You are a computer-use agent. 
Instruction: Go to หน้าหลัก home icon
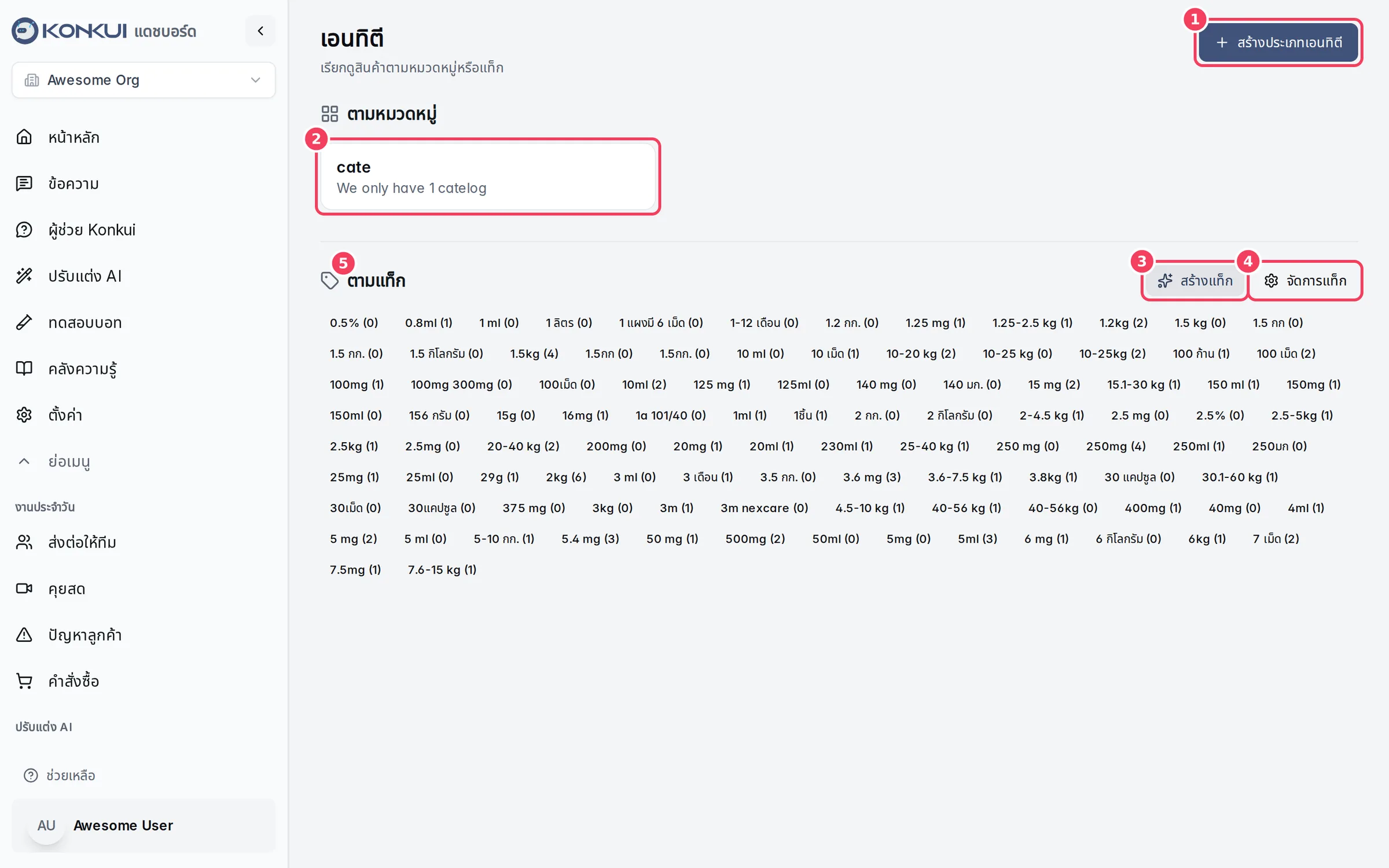[x=24, y=137]
